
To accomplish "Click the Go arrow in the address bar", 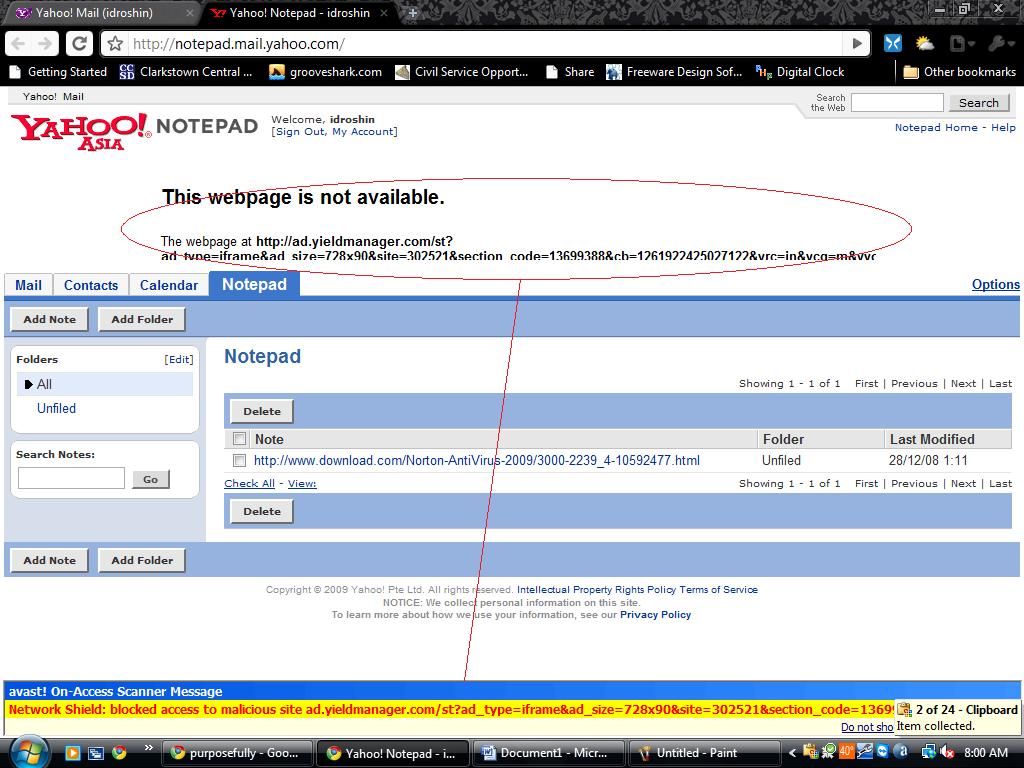I will [x=857, y=44].
